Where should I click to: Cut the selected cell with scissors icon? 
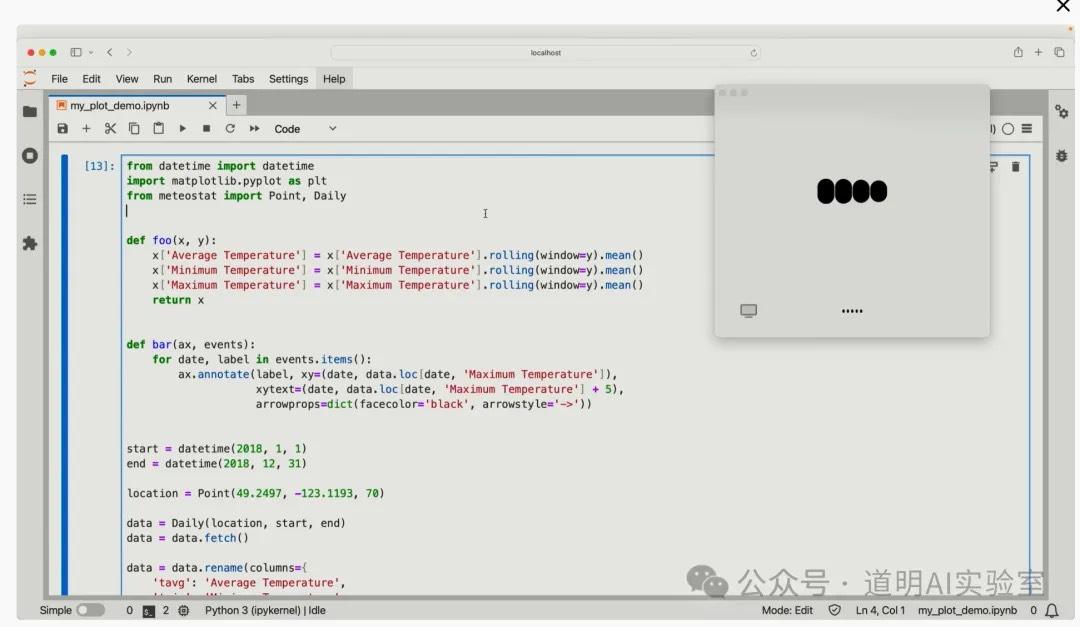tap(110, 129)
